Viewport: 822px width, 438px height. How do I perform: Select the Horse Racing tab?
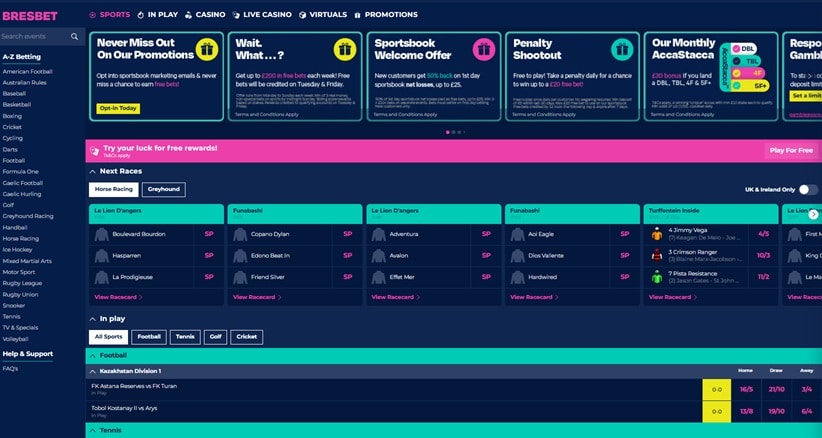[x=114, y=189]
